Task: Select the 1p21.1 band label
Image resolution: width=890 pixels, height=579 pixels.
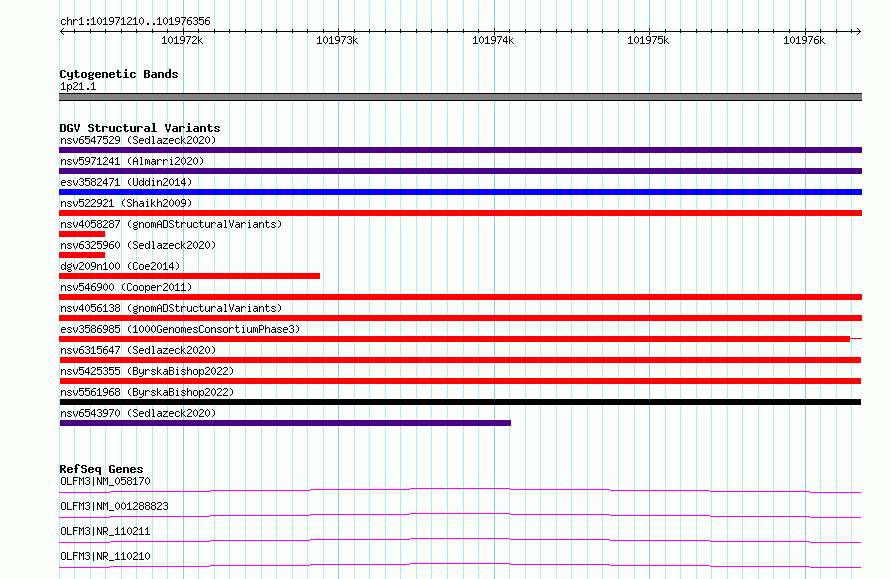Action: point(78,86)
